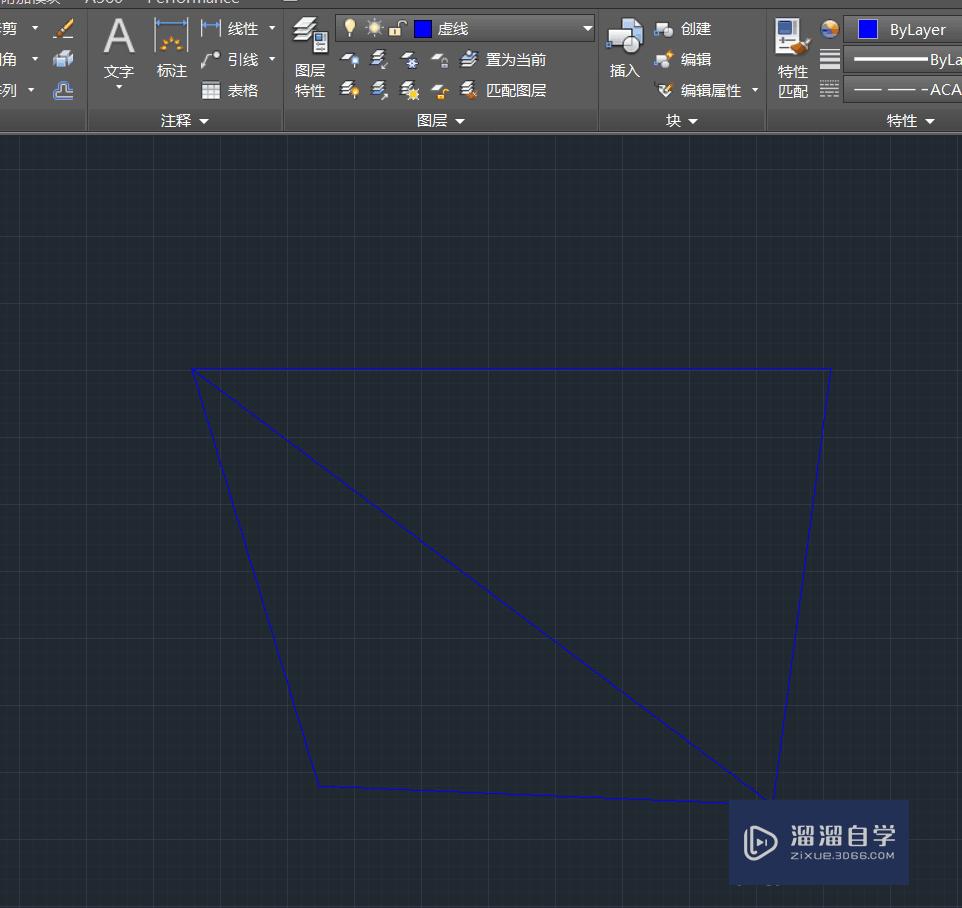This screenshot has width=962, height=908.
Task: Toggle layer freeze with sun icon
Action: (x=374, y=28)
